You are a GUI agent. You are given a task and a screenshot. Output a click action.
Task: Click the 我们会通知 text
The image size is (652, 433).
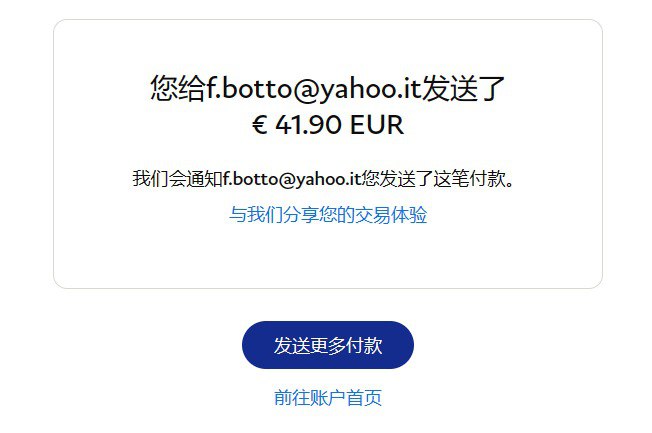point(177,179)
